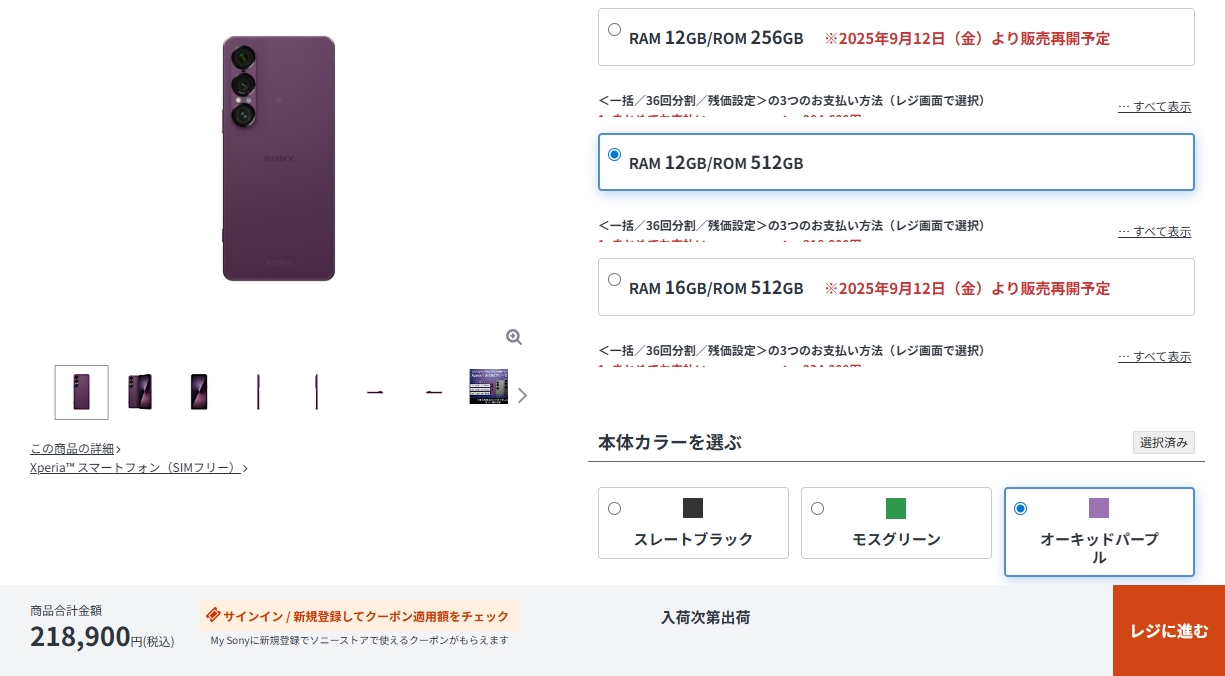Click the purple color swatch

tap(1099, 508)
